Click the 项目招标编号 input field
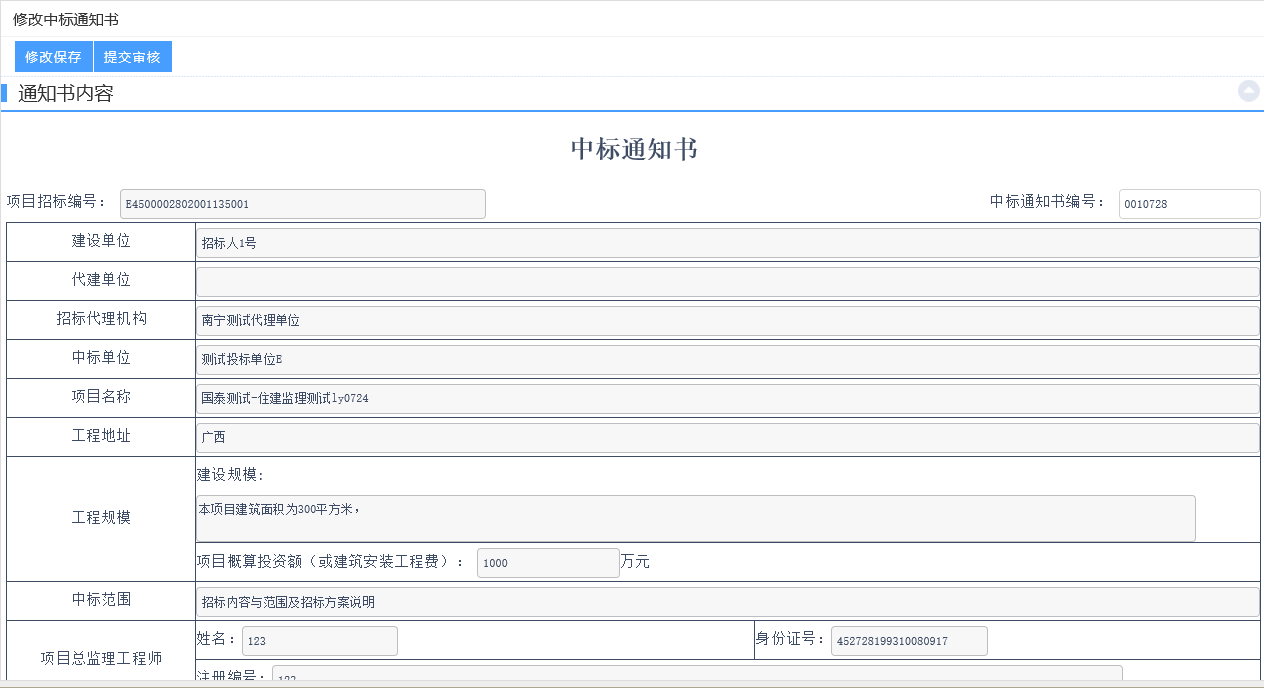The width and height of the screenshot is (1264, 688). (x=302, y=204)
